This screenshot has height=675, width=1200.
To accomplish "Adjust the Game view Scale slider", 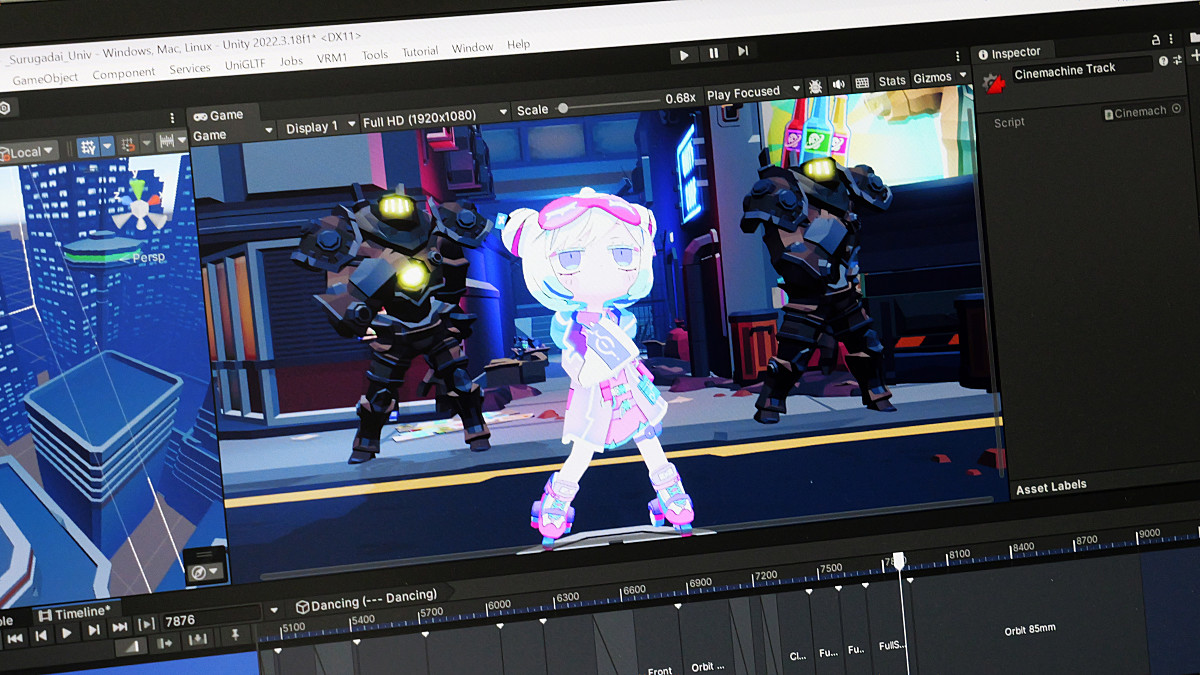I will 610,106.
